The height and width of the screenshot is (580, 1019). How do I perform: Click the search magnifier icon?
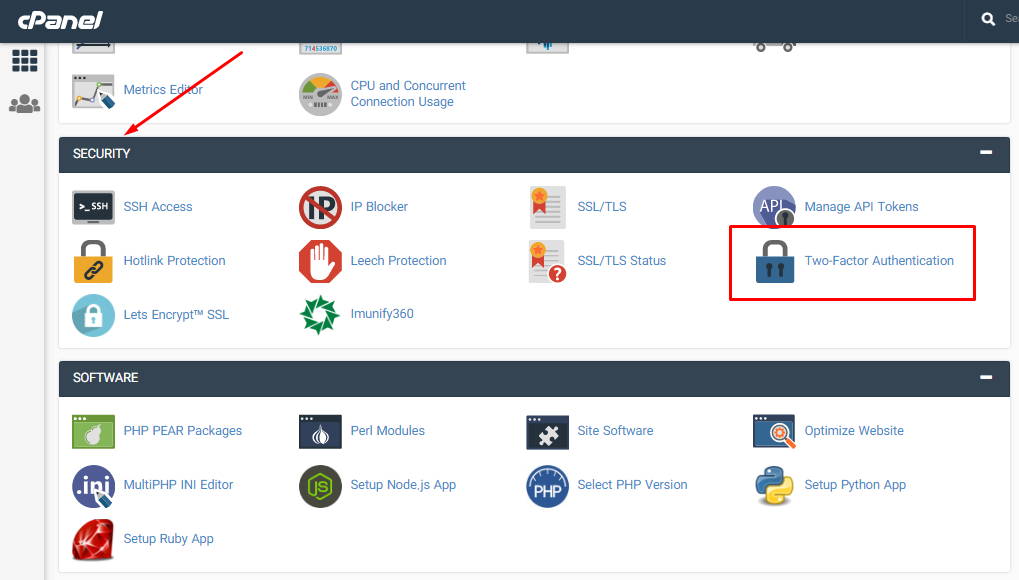pyautogui.click(x=988, y=20)
